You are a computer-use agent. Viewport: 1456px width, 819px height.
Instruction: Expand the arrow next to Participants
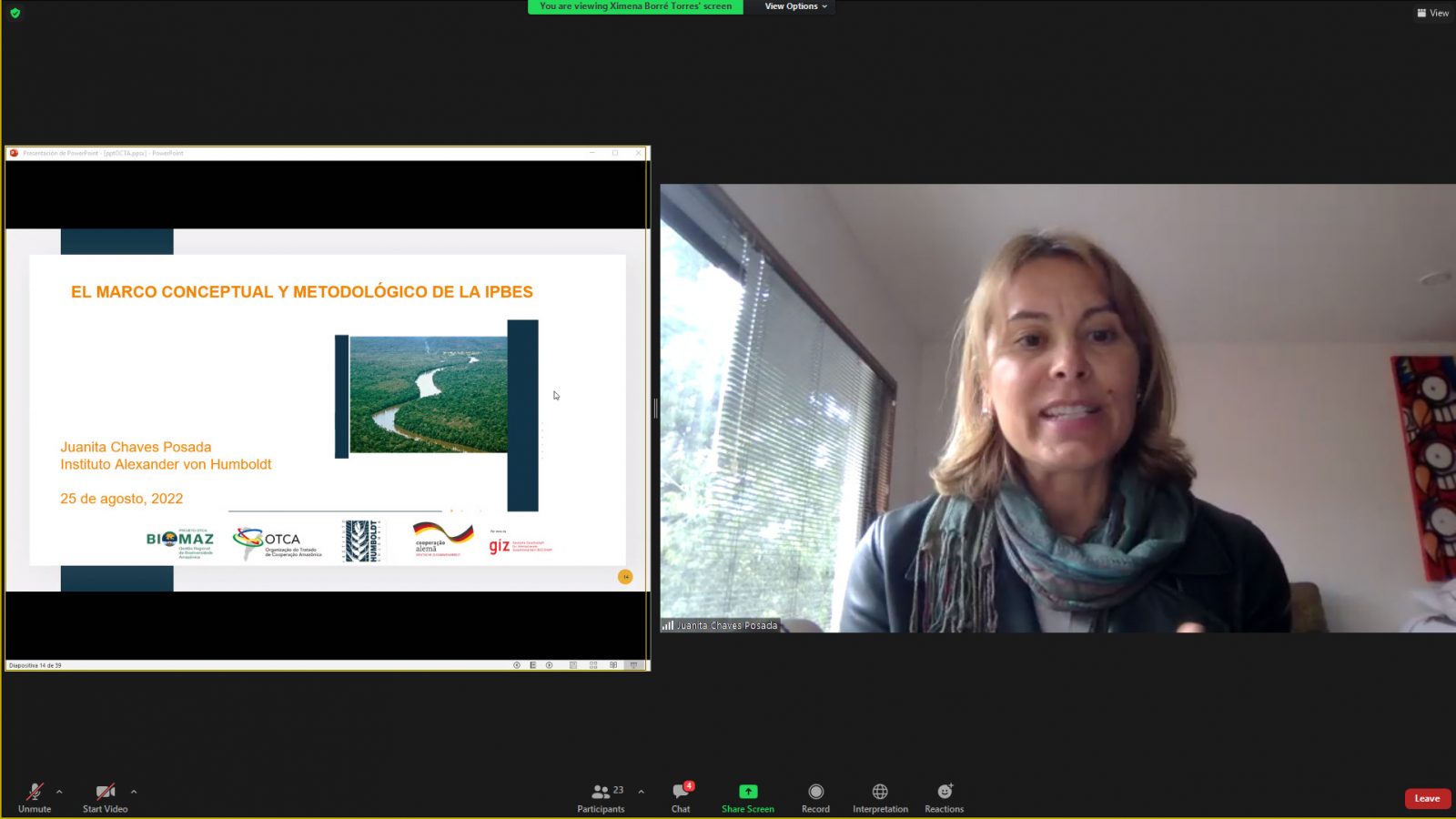tap(641, 792)
